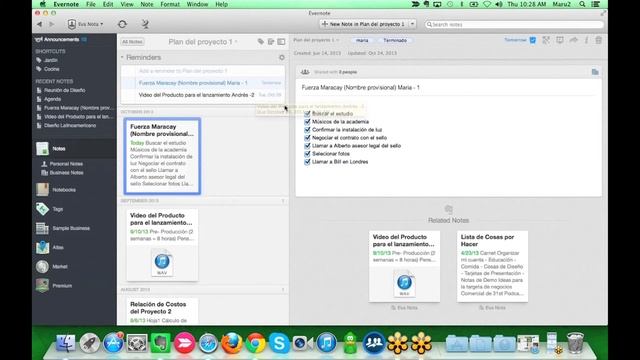Go back with the left arrow button
Image resolution: width=640 pixels, height=360 pixels.
click(40, 24)
